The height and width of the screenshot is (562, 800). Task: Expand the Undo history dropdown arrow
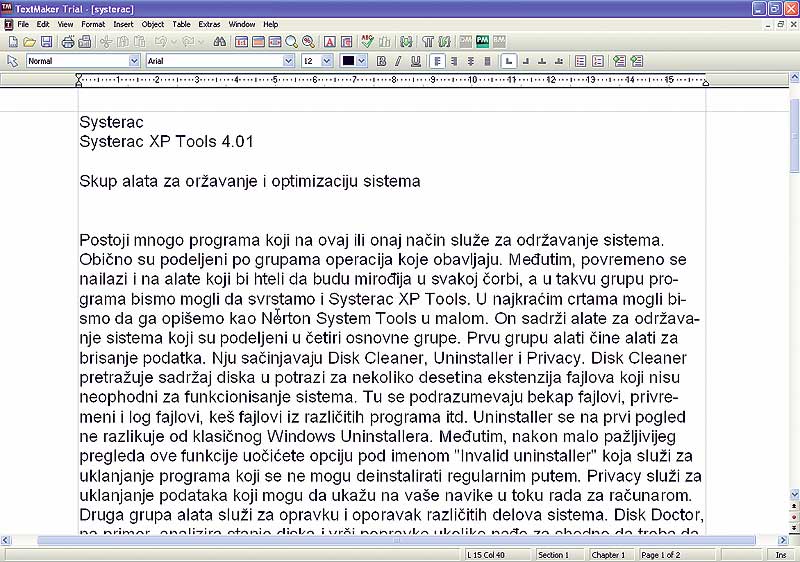coord(173,42)
